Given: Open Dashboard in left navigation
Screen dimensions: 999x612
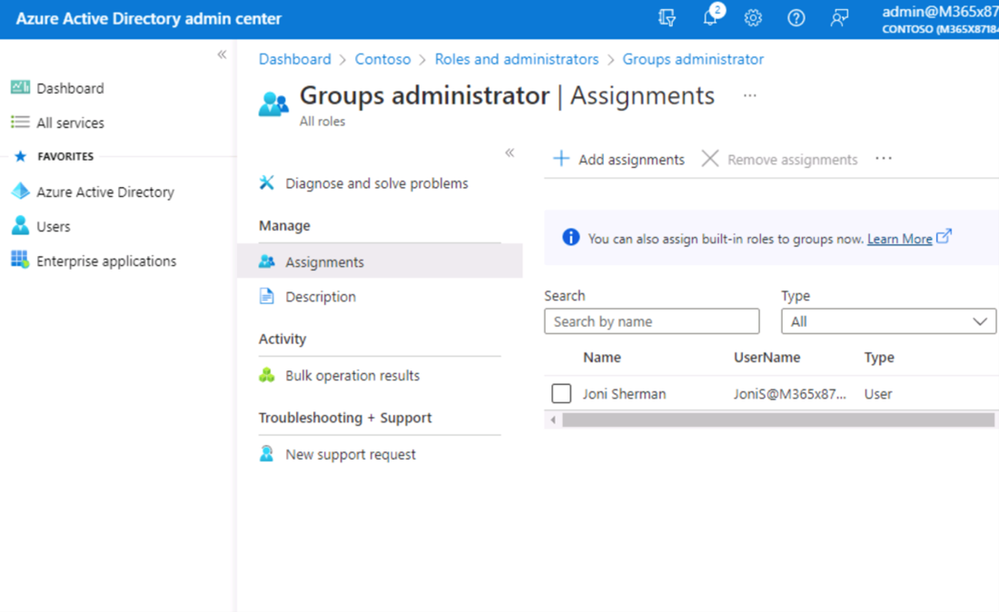Looking at the screenshot, I should (x=70, y=88).
